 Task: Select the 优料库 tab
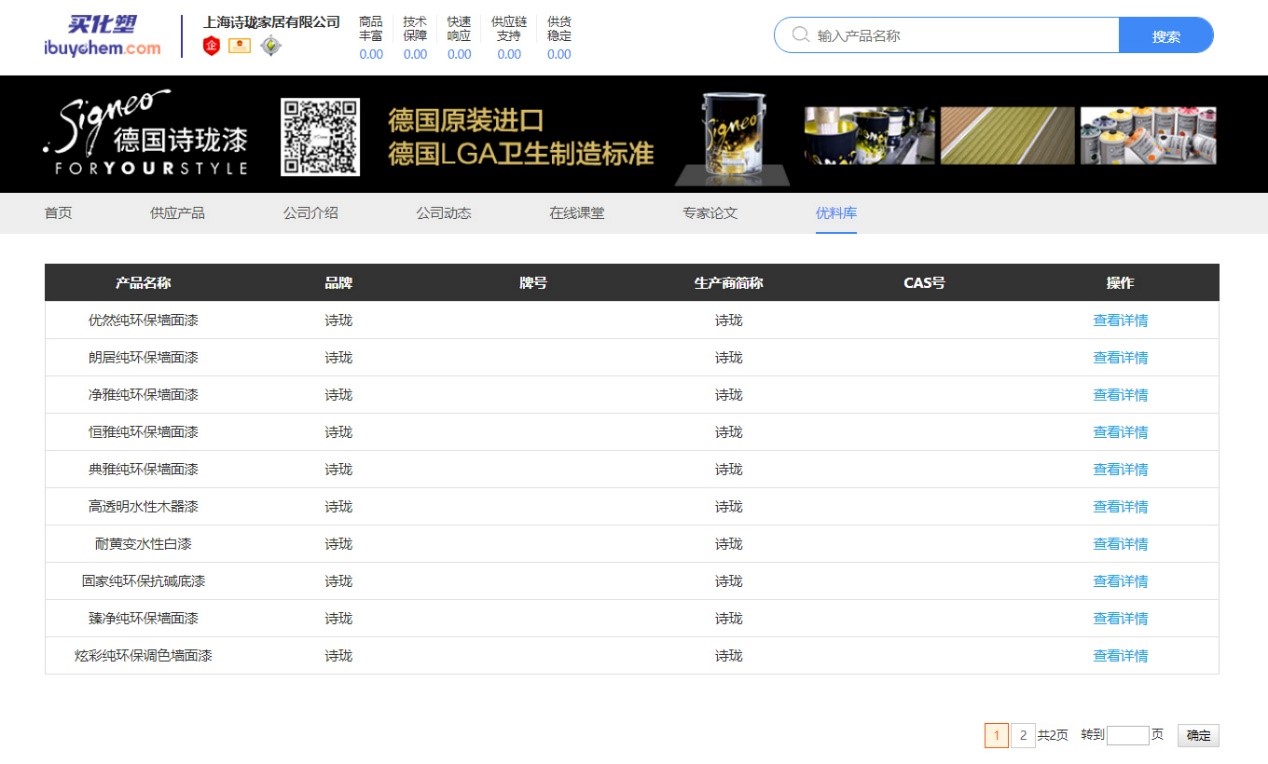click(836, 213)
